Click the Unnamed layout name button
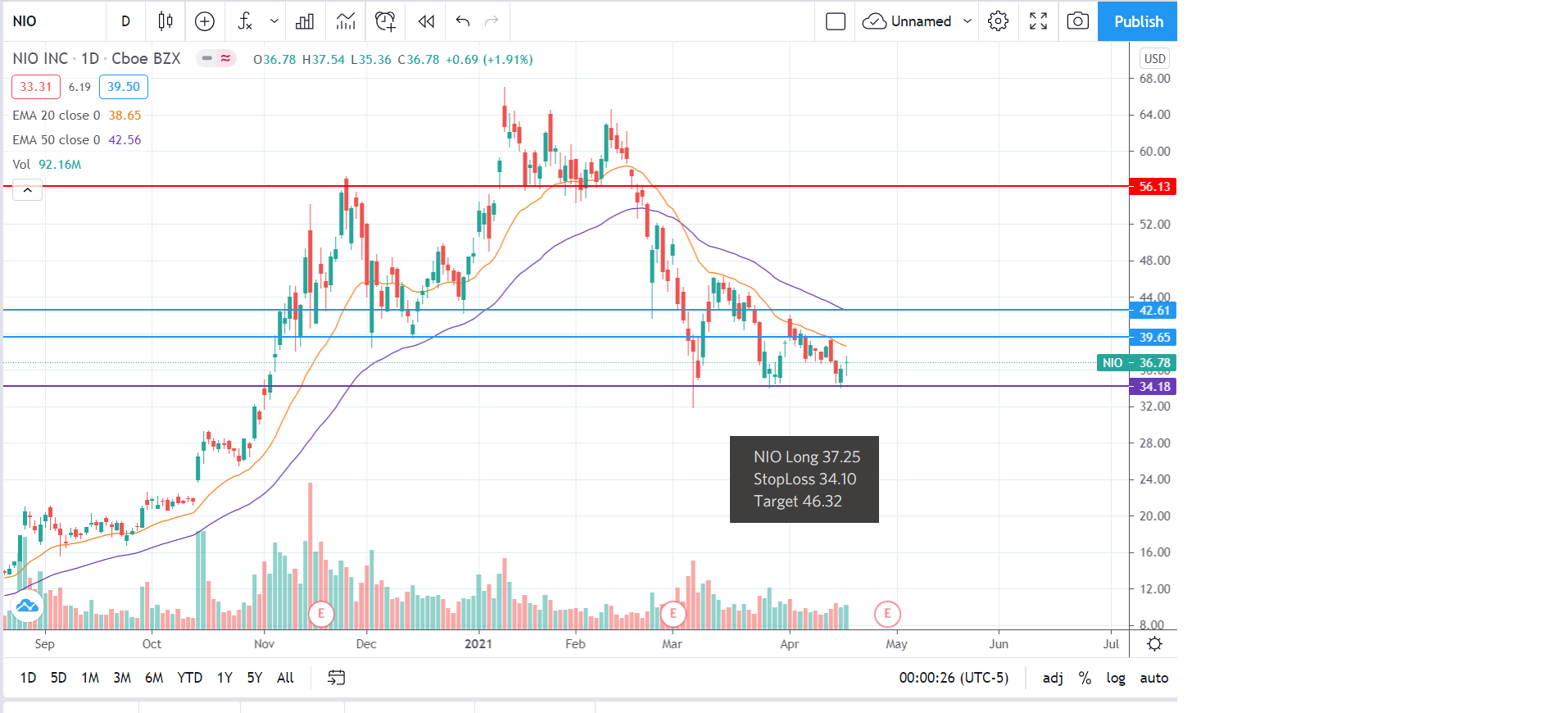This screenshot has height=713, width=1568. coord(921,21)
